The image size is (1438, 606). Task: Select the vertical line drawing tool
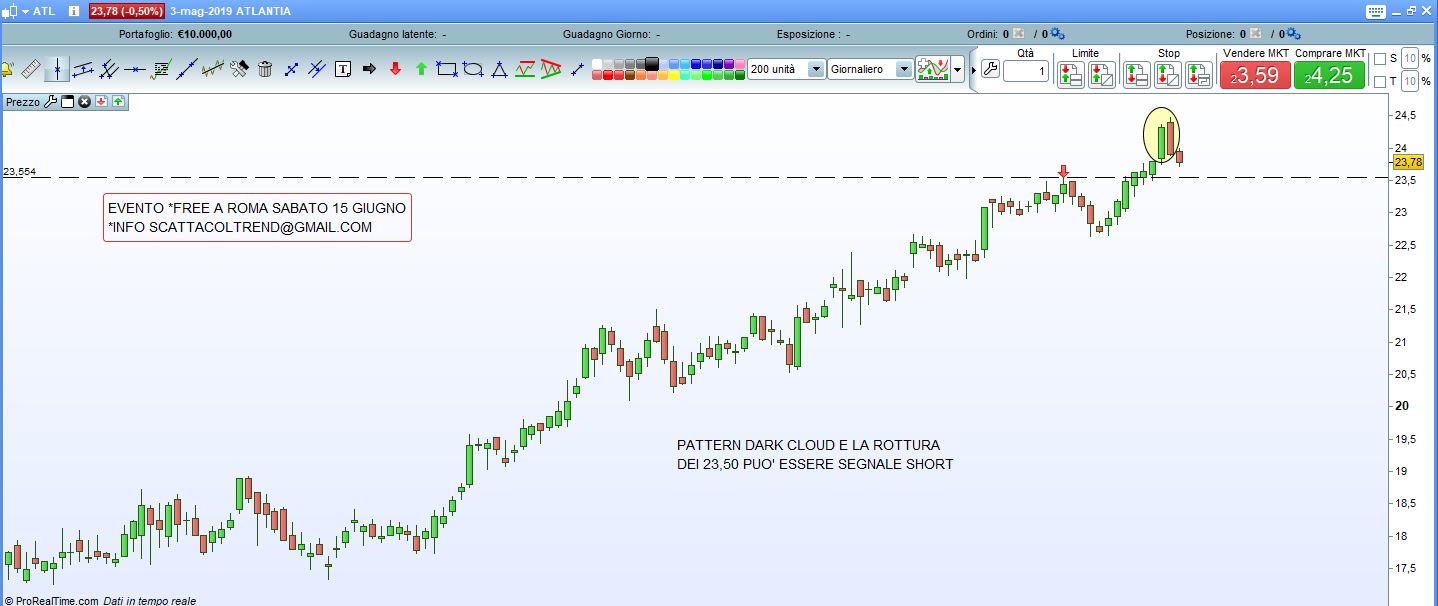coord(57,69)
